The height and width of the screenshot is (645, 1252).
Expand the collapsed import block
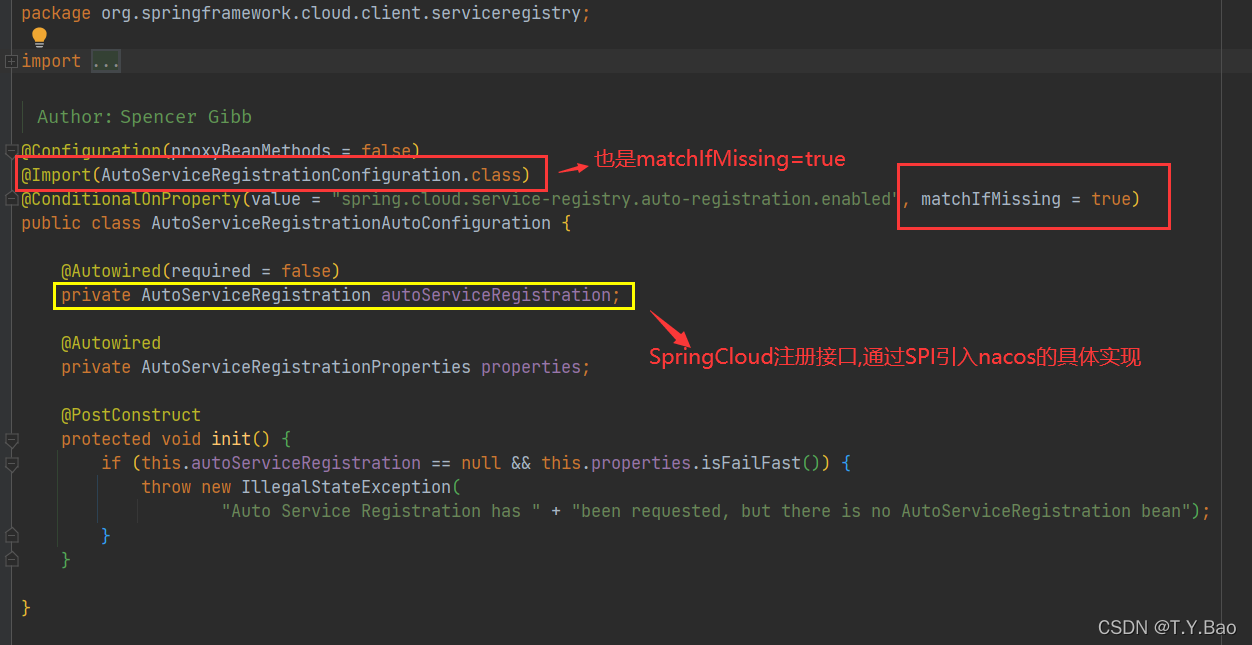point(11,62)
